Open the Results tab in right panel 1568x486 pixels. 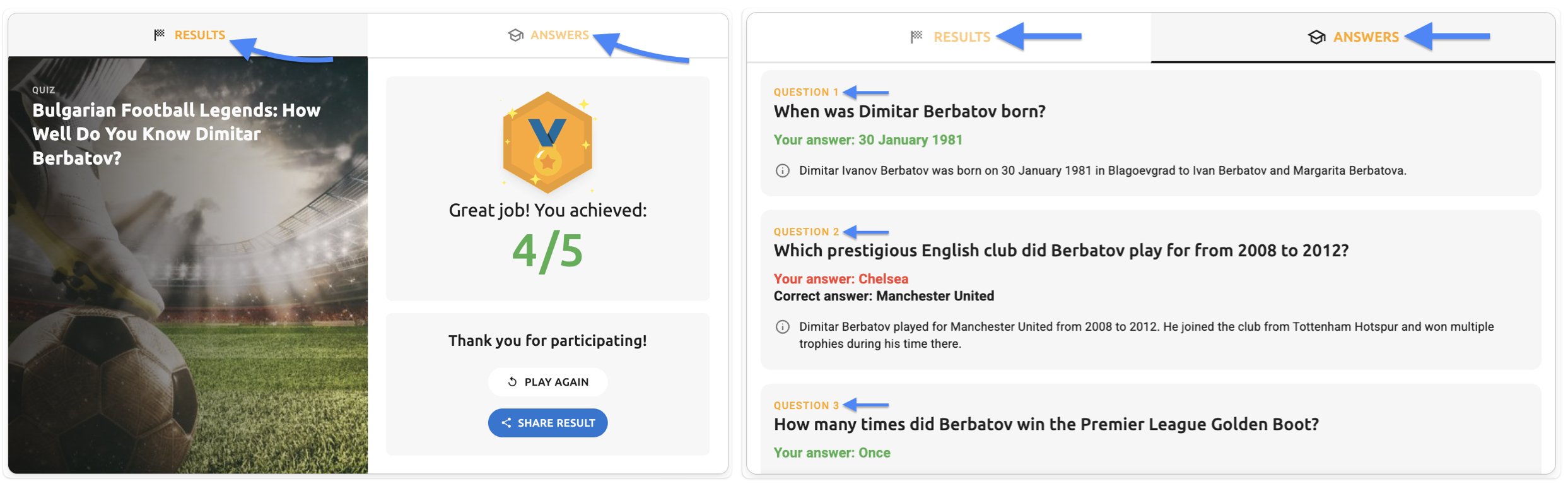click(x=961, y=37)
